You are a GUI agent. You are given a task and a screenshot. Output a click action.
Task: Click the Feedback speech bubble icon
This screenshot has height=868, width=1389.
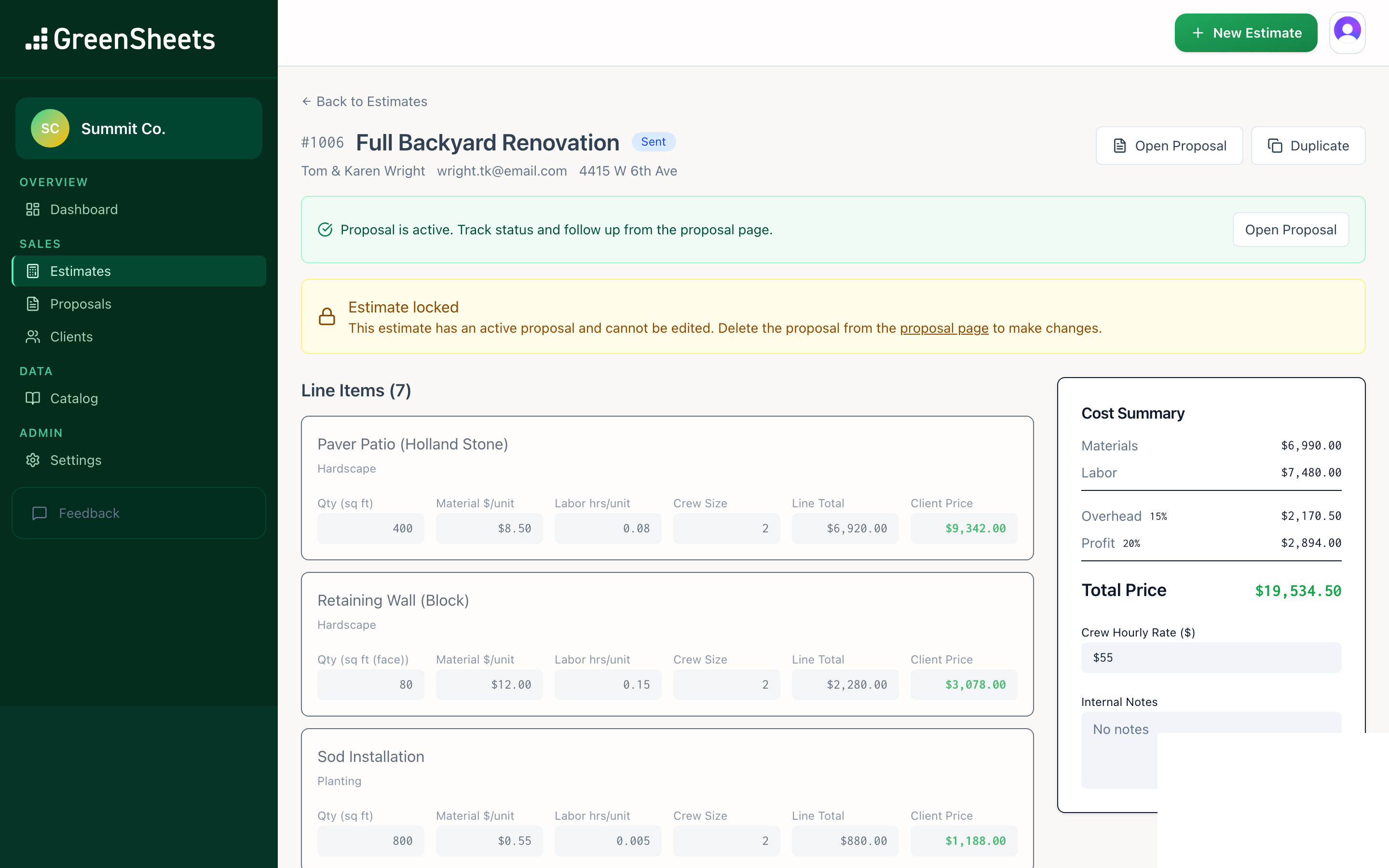(39, 513)
